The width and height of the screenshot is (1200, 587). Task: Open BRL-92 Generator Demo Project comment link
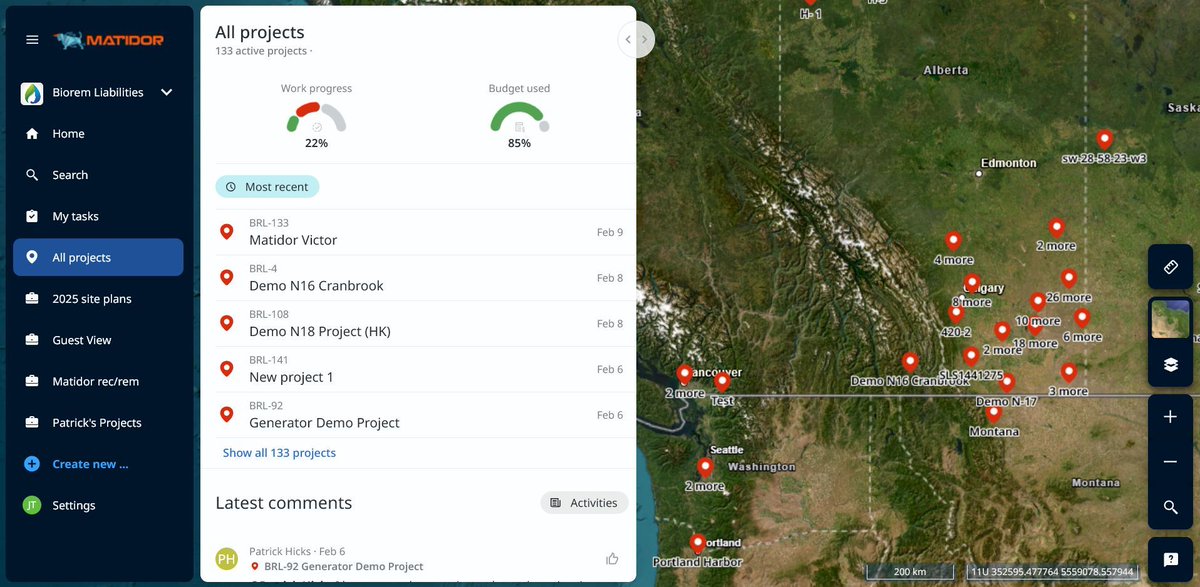click(x=344, y=567)
